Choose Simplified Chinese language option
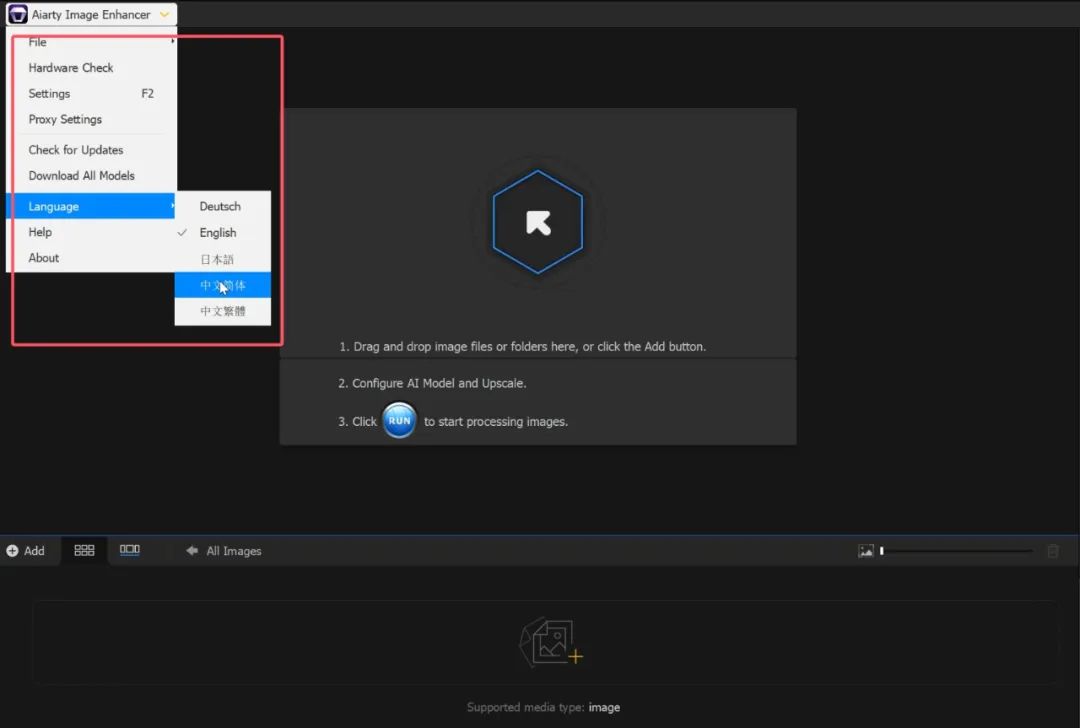This screenshot has width=1080, height=728. point(222,285)
